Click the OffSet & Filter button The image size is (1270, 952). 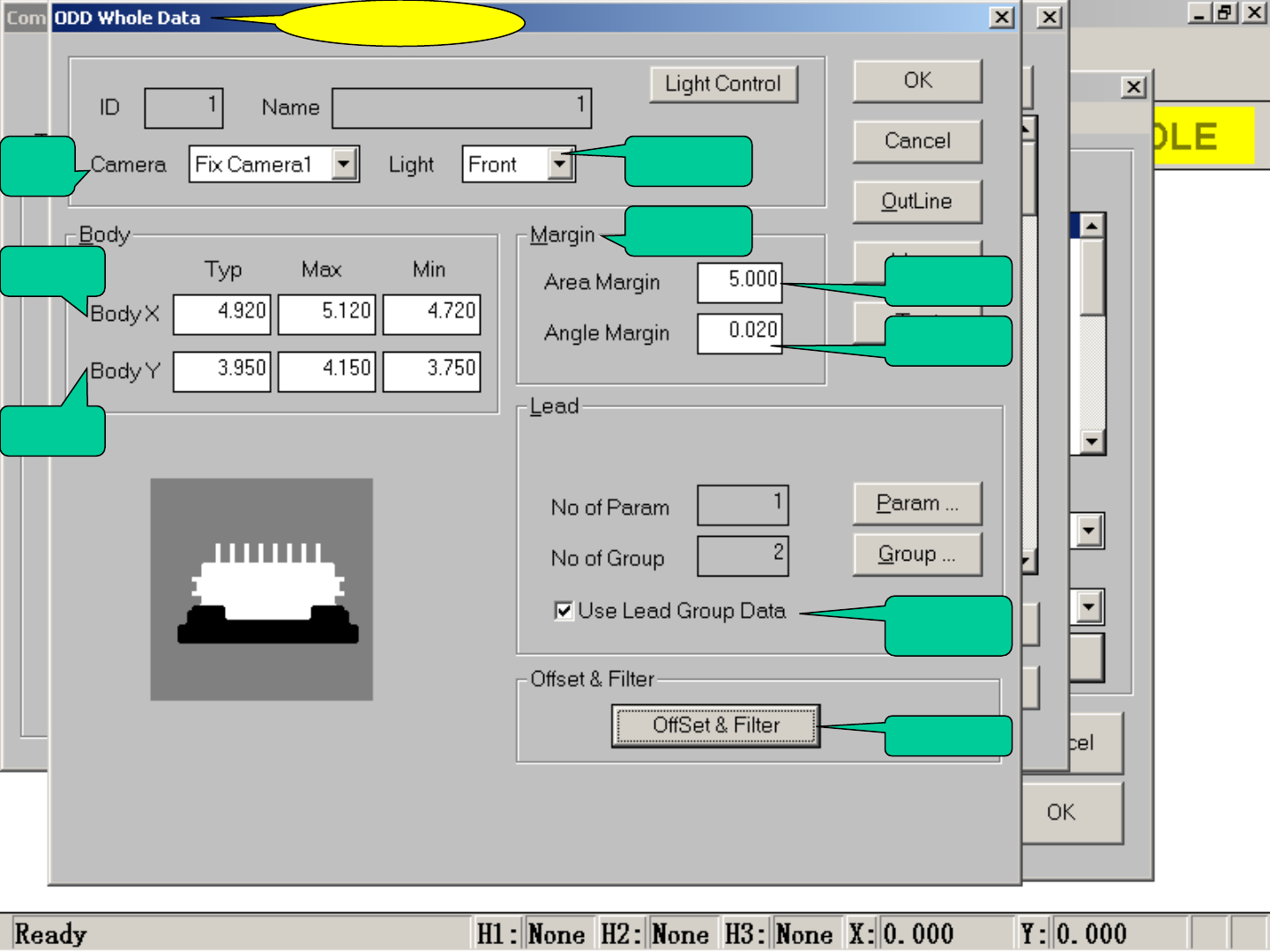click(x=715, y=725)
